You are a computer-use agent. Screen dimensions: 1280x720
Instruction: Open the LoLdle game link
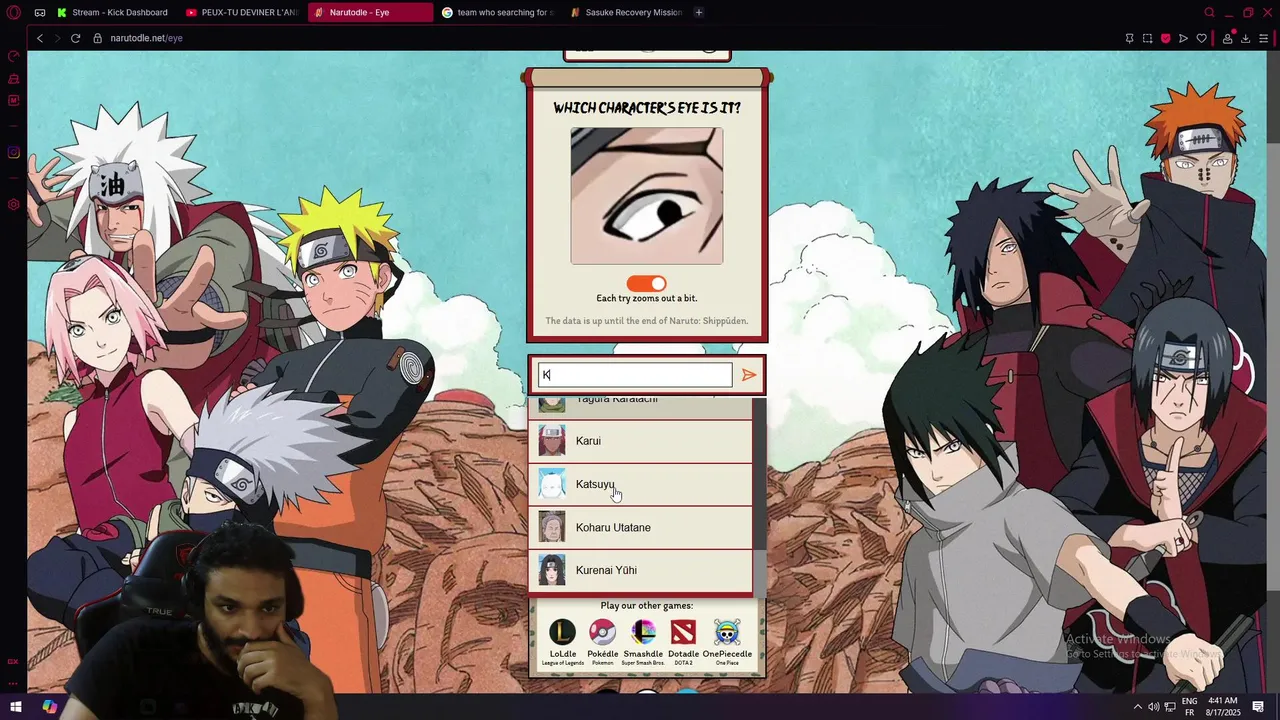pos(563,642)
